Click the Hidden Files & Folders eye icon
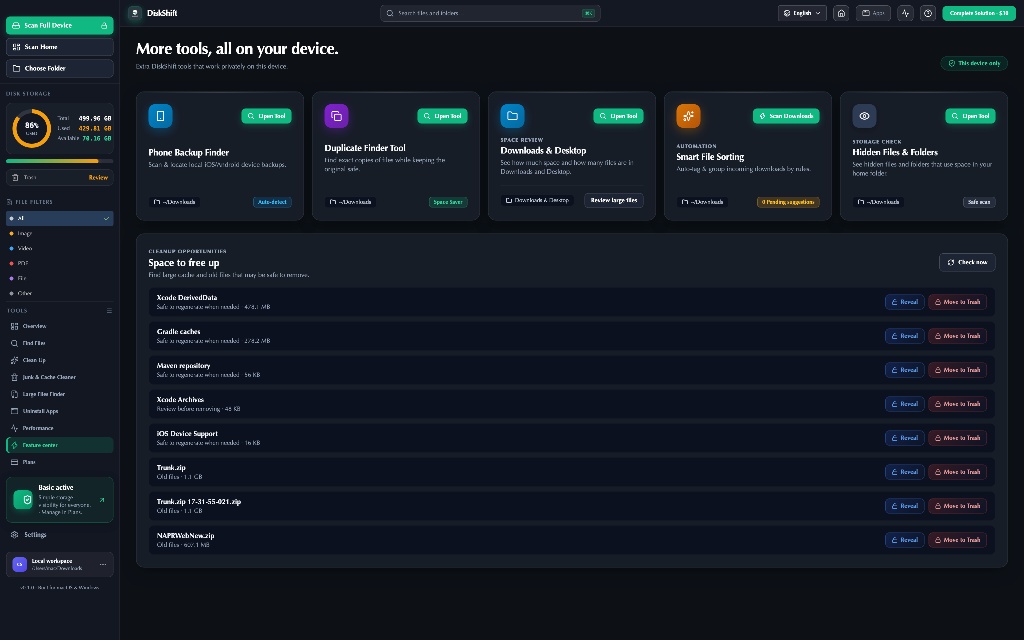The height and width of the screenshot is (640, 1024). click(864, 116)
